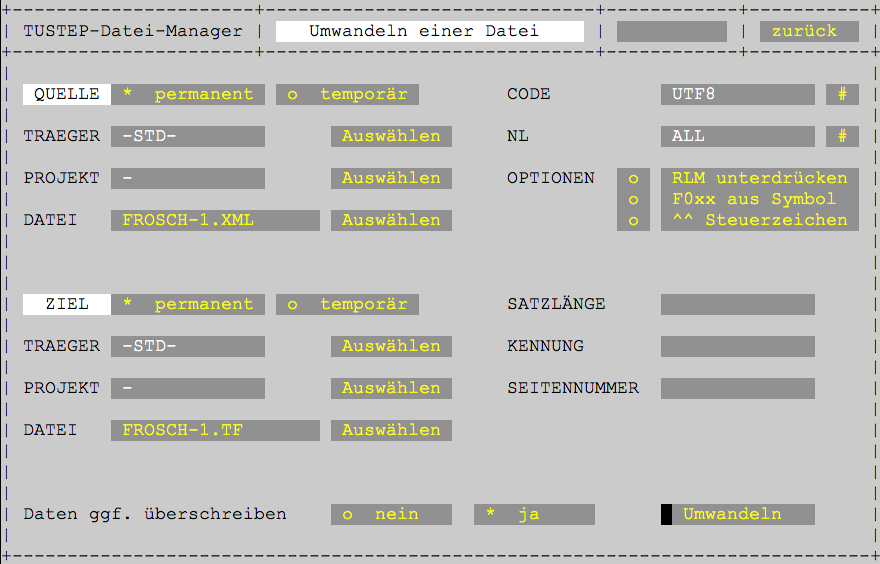Click the # button next to CODE
Screen dimensions: 880x564
[x=842, y=94]
